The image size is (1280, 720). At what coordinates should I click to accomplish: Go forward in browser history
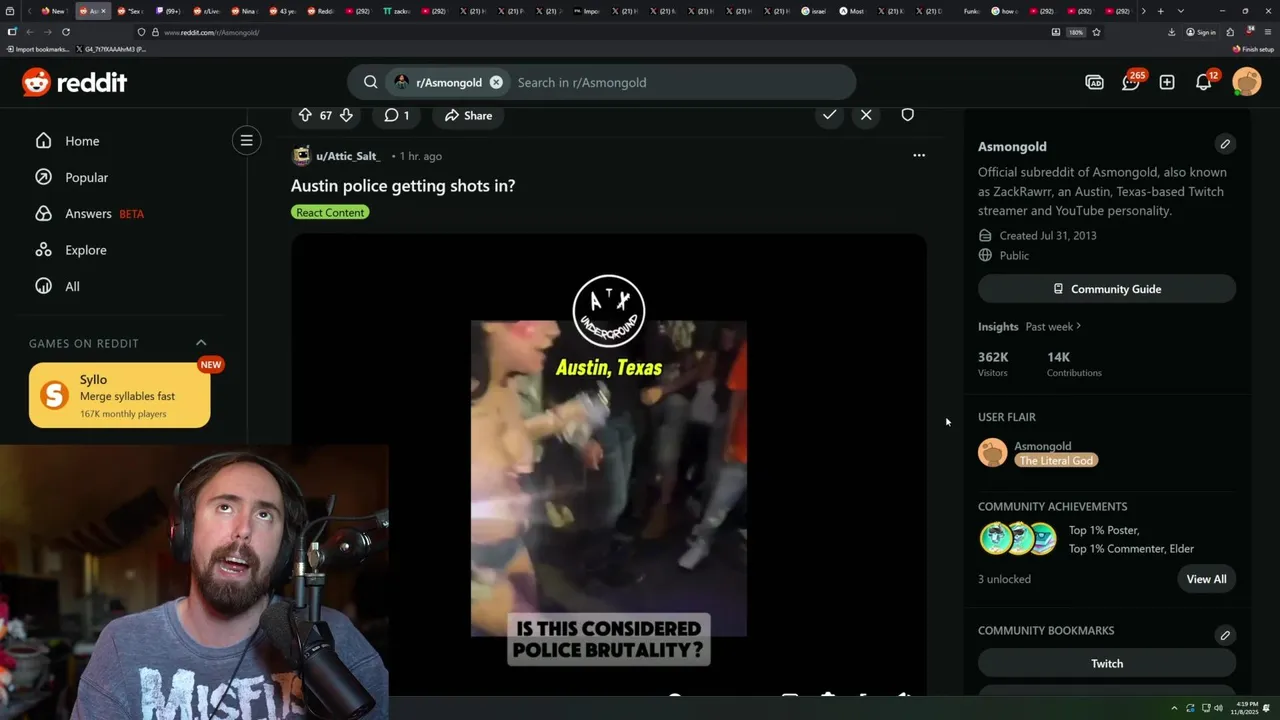coord(47,32)
